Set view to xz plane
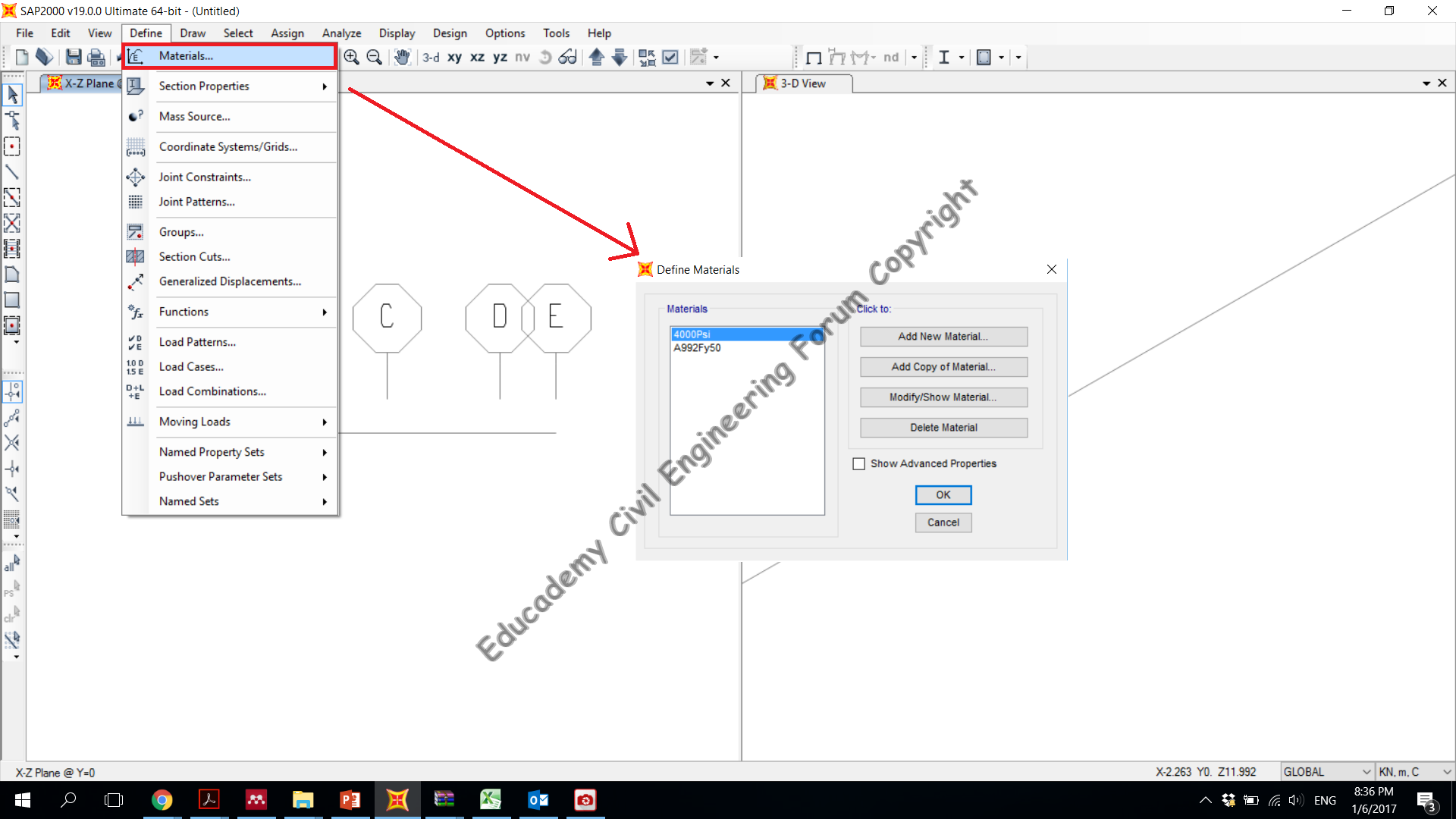Viewport: 1456px width, 819px height. (477, 57)
